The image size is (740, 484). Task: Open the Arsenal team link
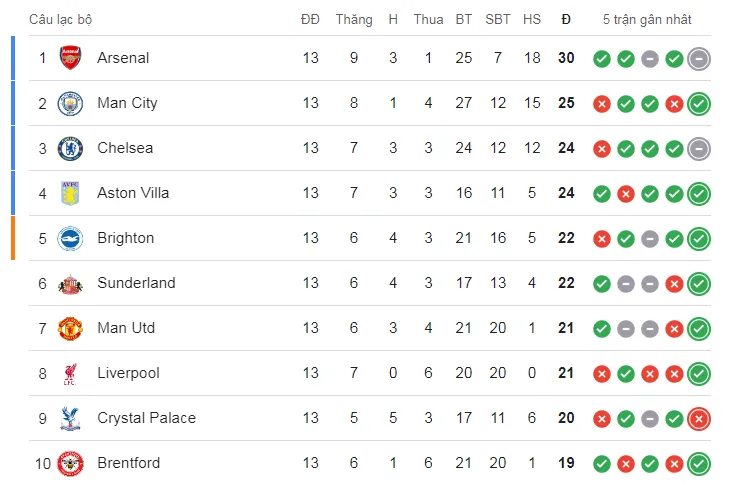(x=123, y=58)
